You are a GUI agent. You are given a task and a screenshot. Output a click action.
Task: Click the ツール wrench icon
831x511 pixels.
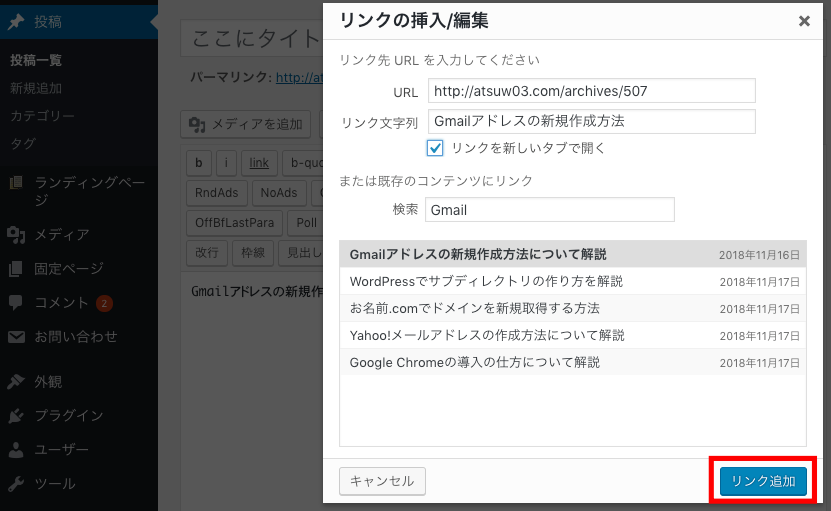16,483
